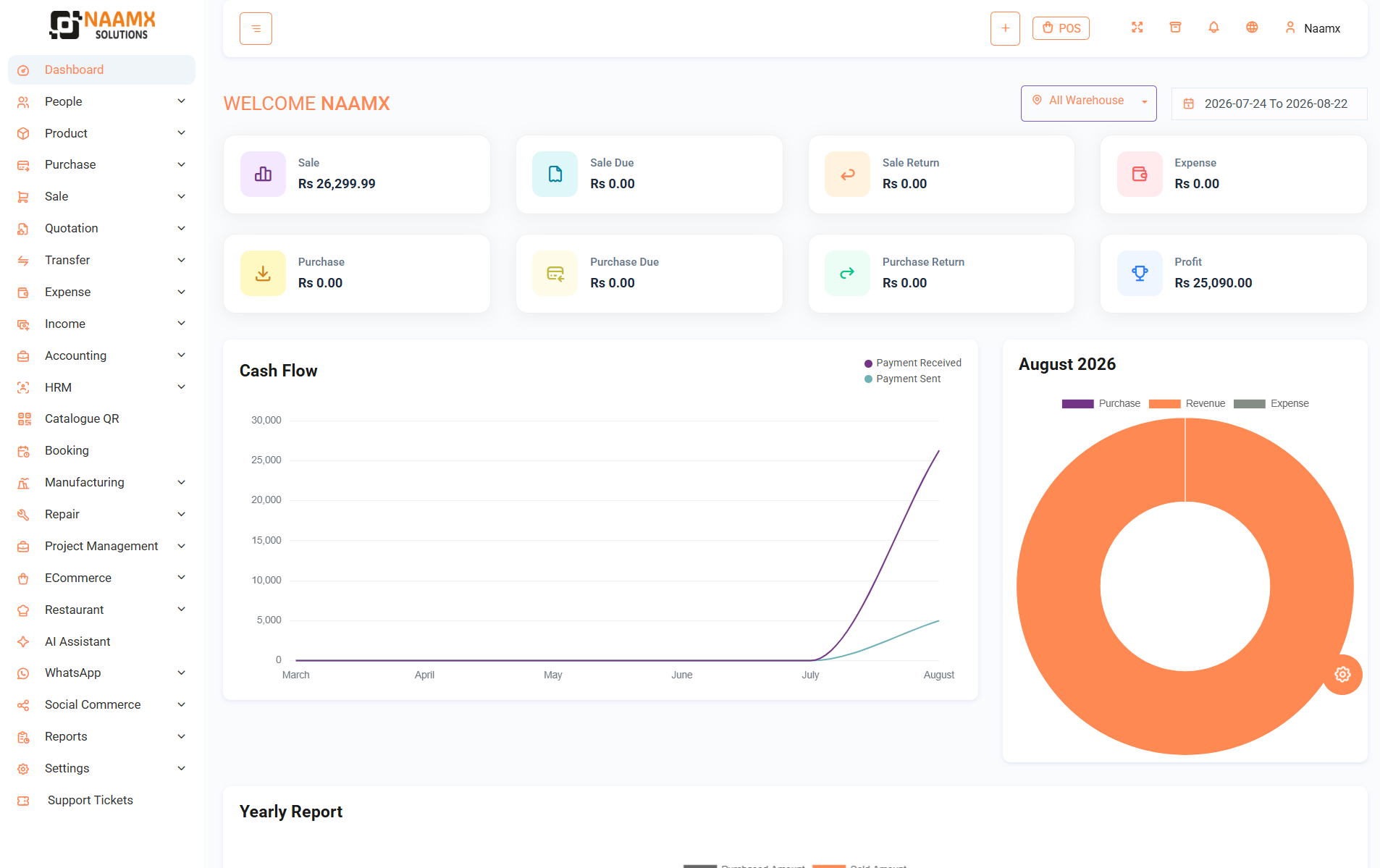Go to Dashboard in sidebar

101,69
